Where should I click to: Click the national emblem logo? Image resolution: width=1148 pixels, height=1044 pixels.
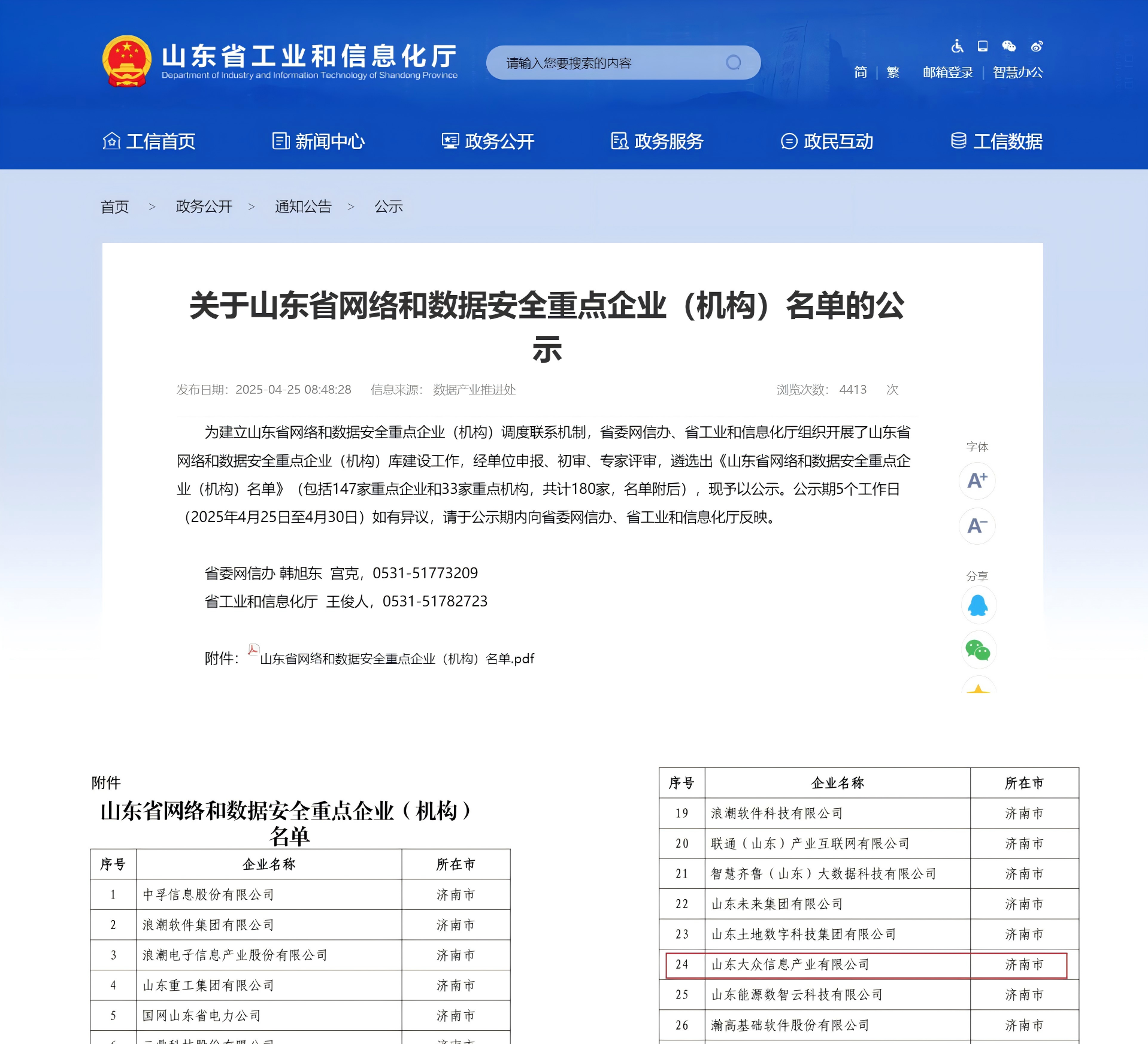point(126,61)
